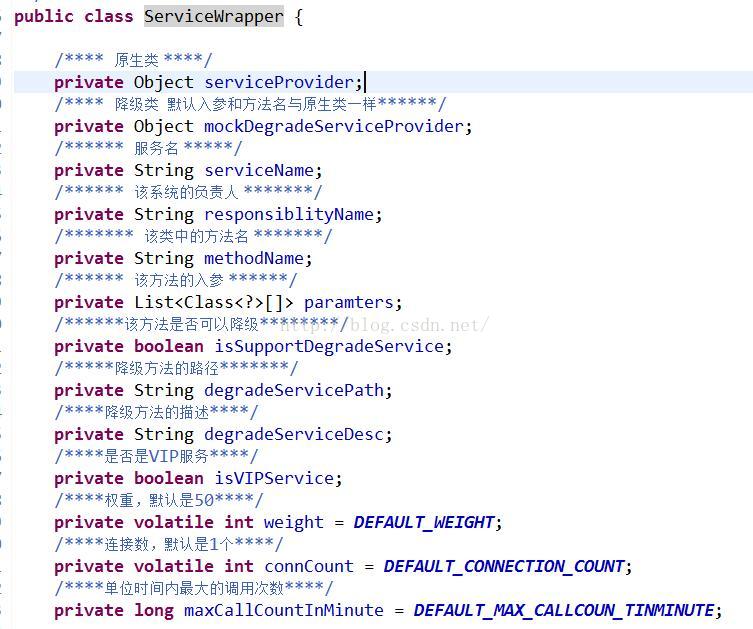Image resolution: width=753 pixels, height=629 pixels.
Task: Click the maxCallCountInMinute variable
Action: coord(284,610)
